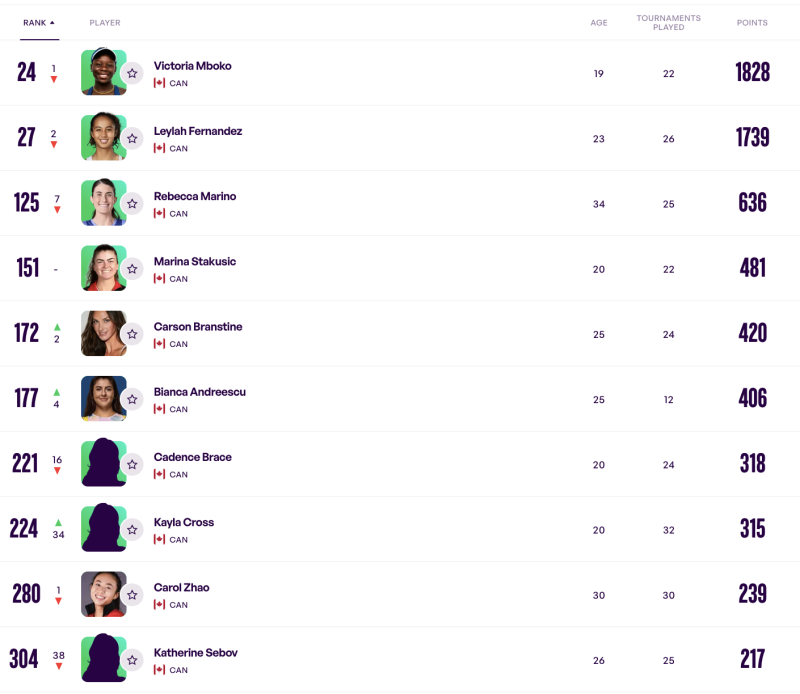Click the star icon beside Bianca Andreescu
The height and width of the screenshot is (694, 800).
[x=132, y=399]
